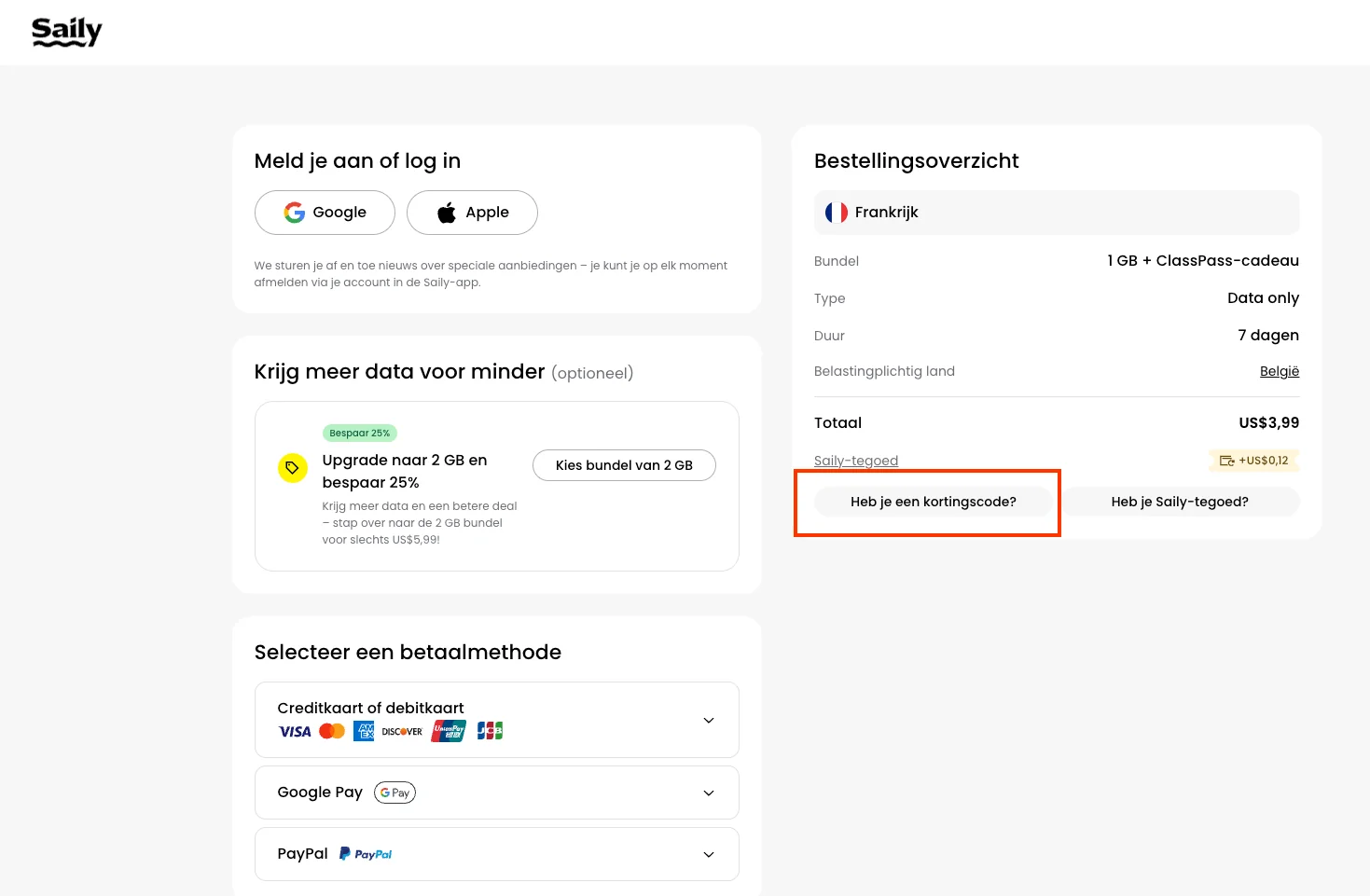
Task: Sign in with the Apple button
Action: [472, 213]
